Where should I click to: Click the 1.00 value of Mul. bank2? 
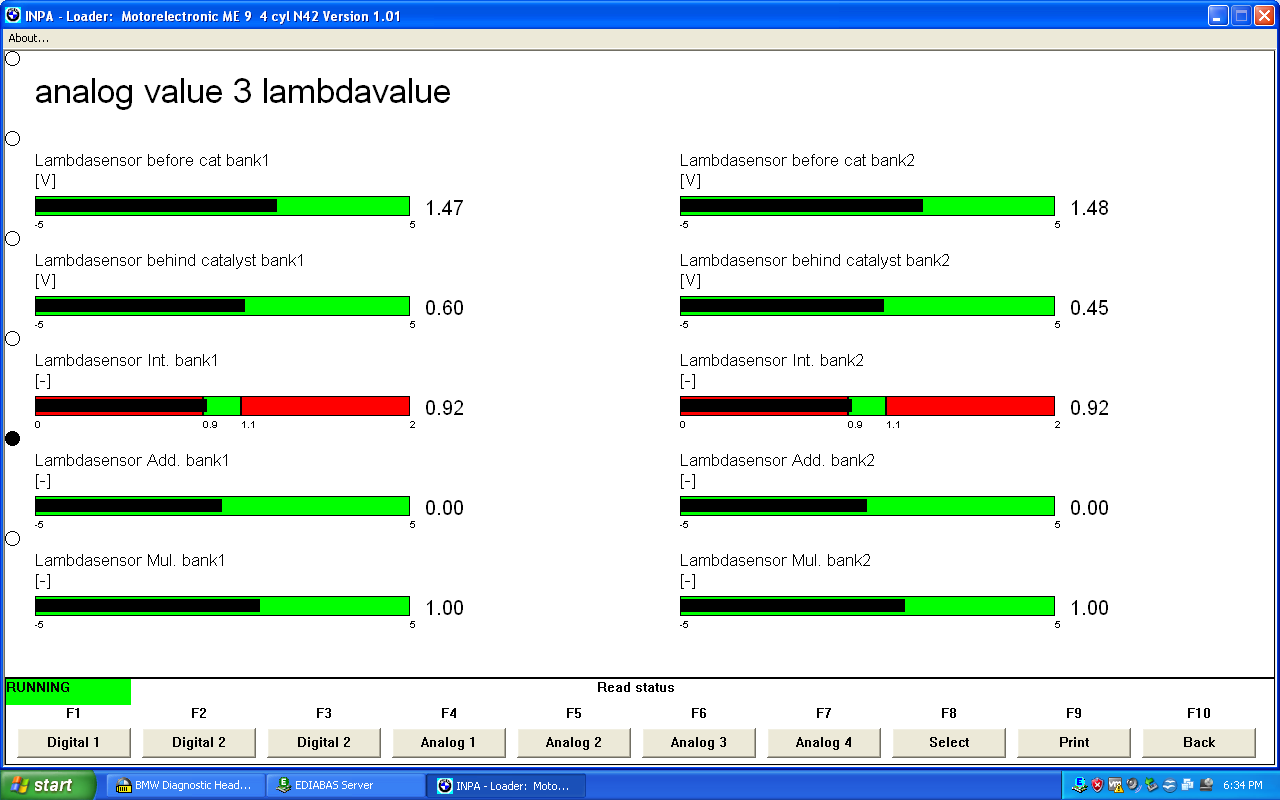[1090, 608]
